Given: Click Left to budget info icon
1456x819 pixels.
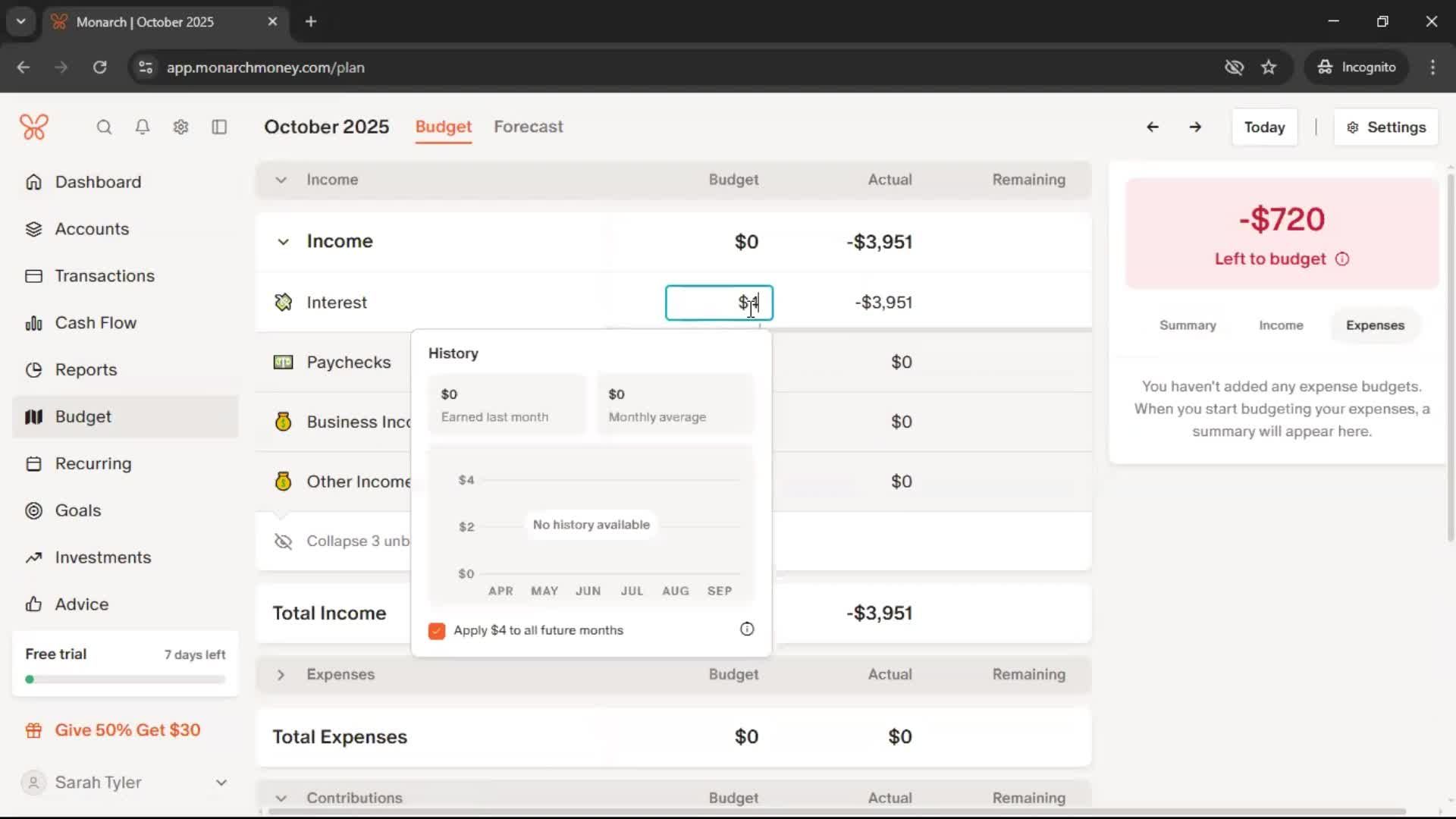Looking at the screenshot, I should [1342, 259].
